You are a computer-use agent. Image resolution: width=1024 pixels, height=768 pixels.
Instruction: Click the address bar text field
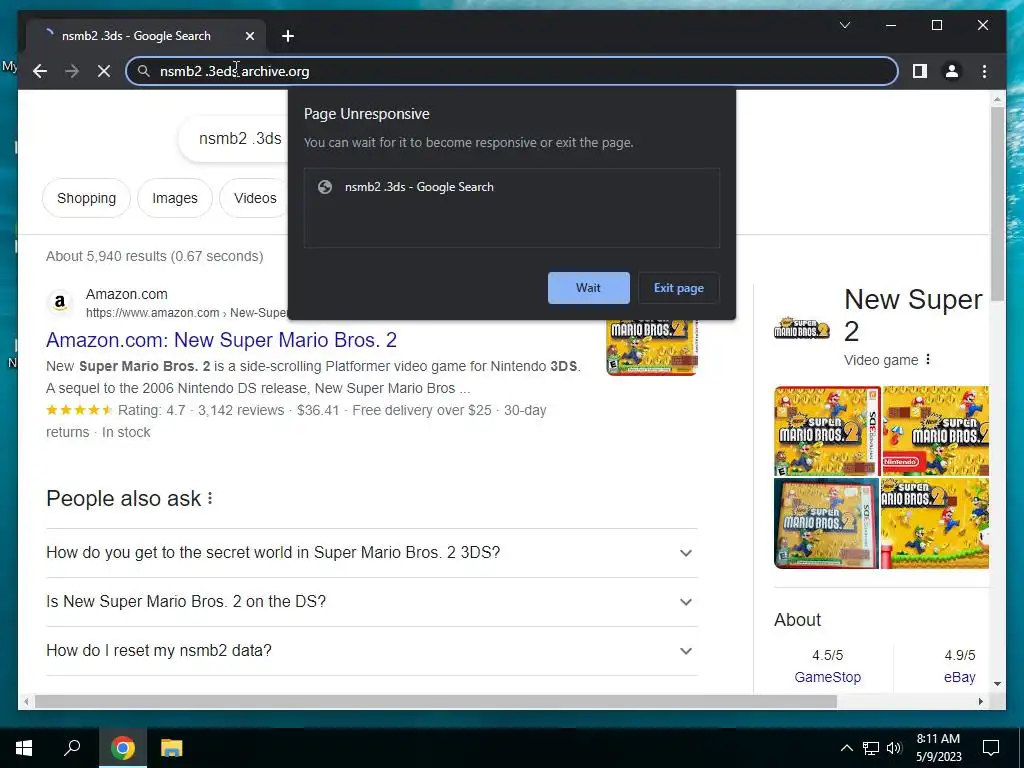(x=513, y=71)
